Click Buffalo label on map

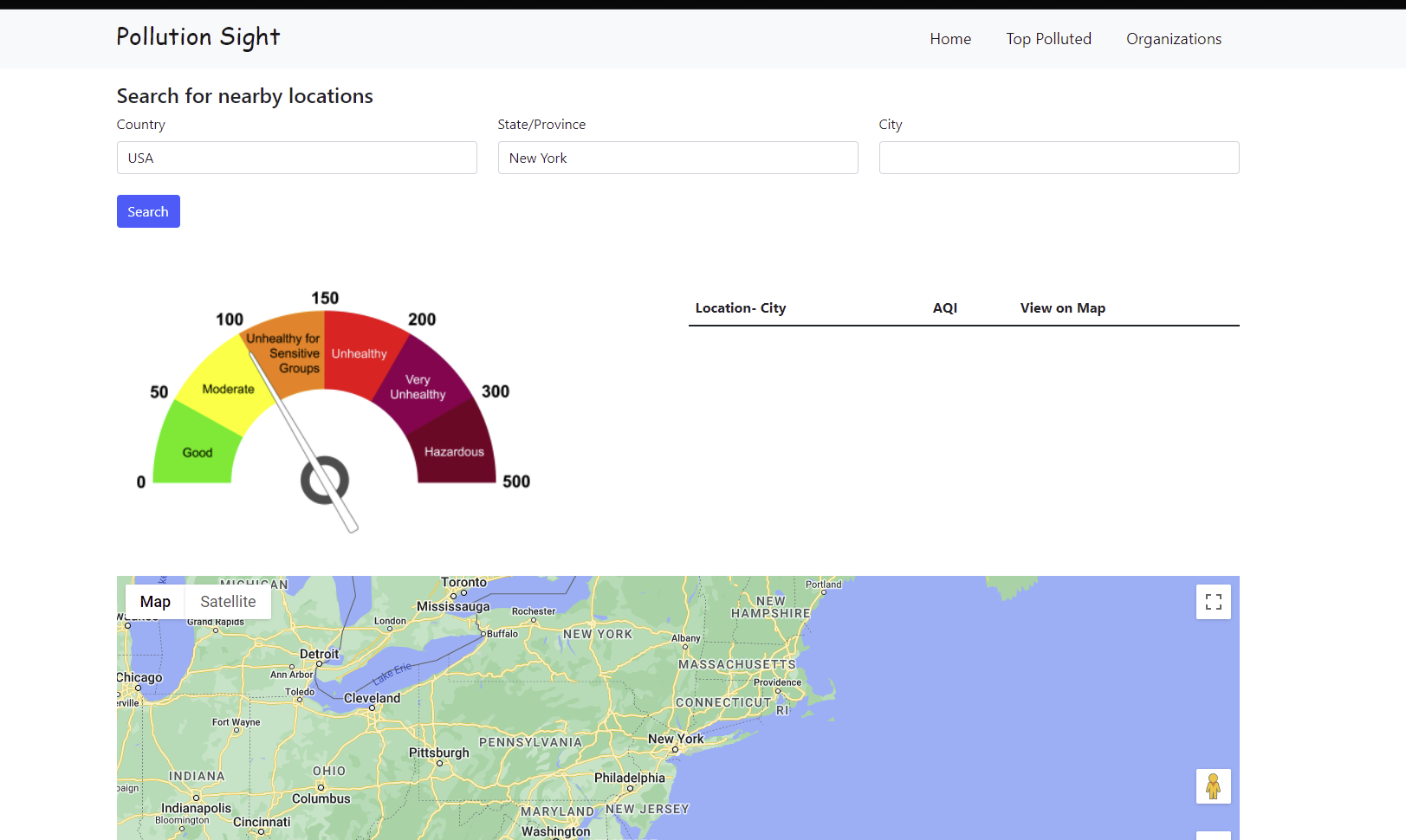point(502,634)
